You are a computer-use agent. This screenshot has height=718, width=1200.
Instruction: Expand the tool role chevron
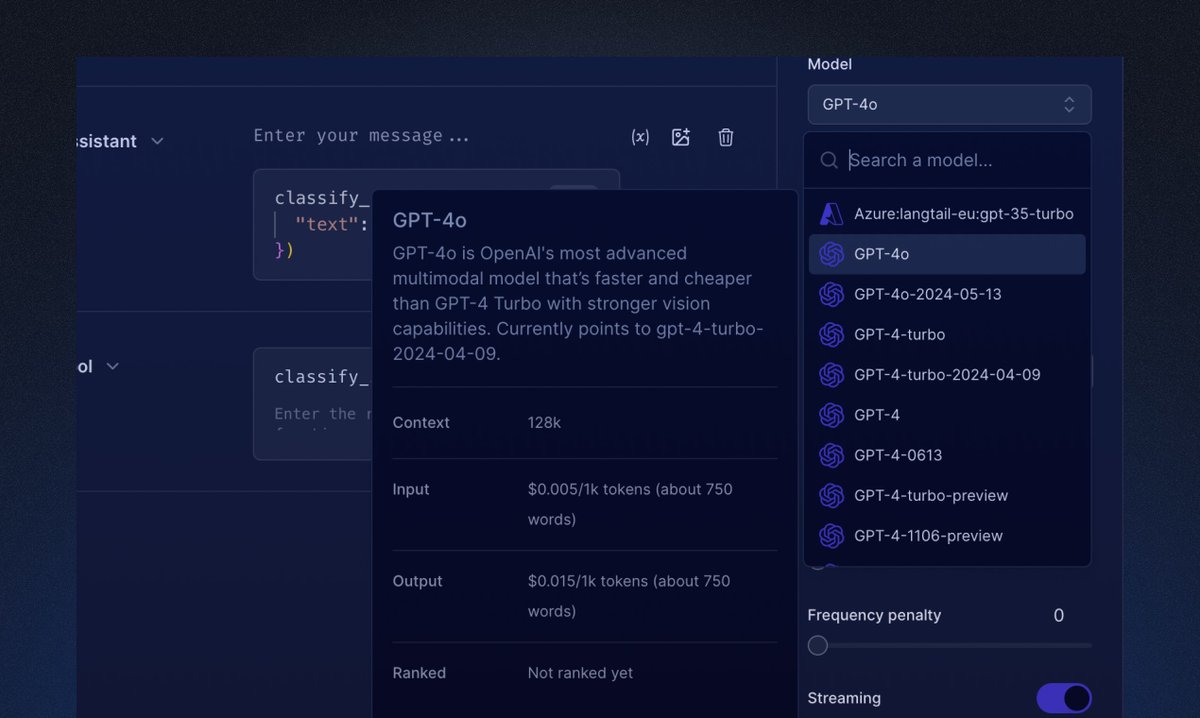coord(113,366)
